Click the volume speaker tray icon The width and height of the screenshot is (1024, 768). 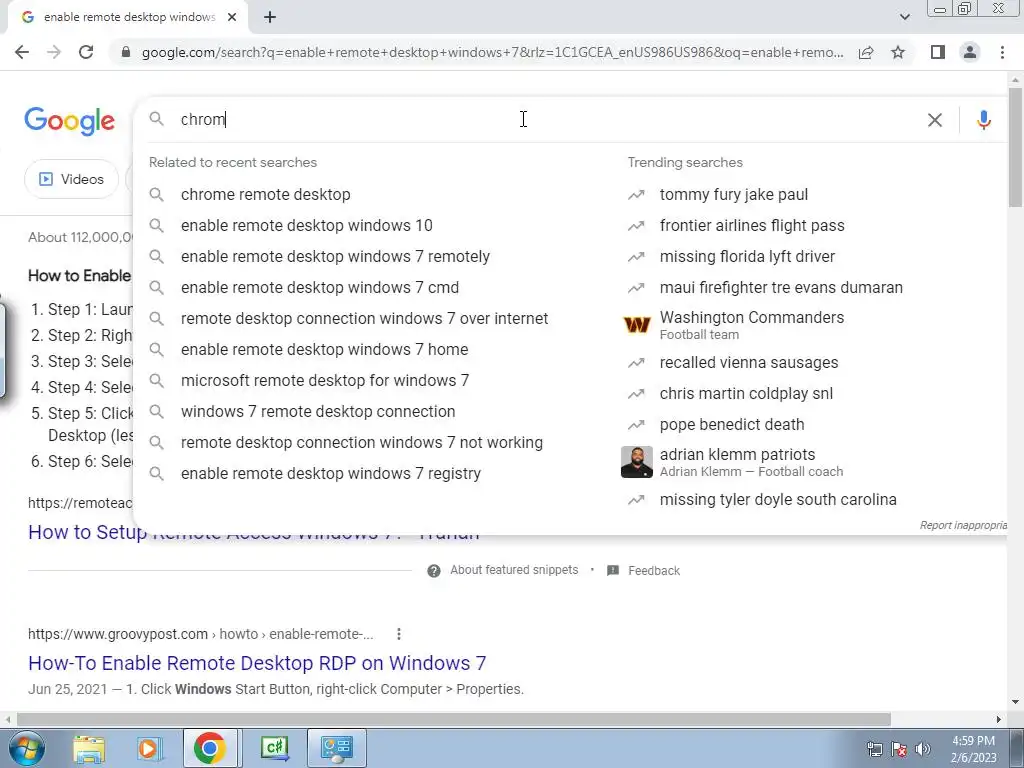(x=923, y=749)
